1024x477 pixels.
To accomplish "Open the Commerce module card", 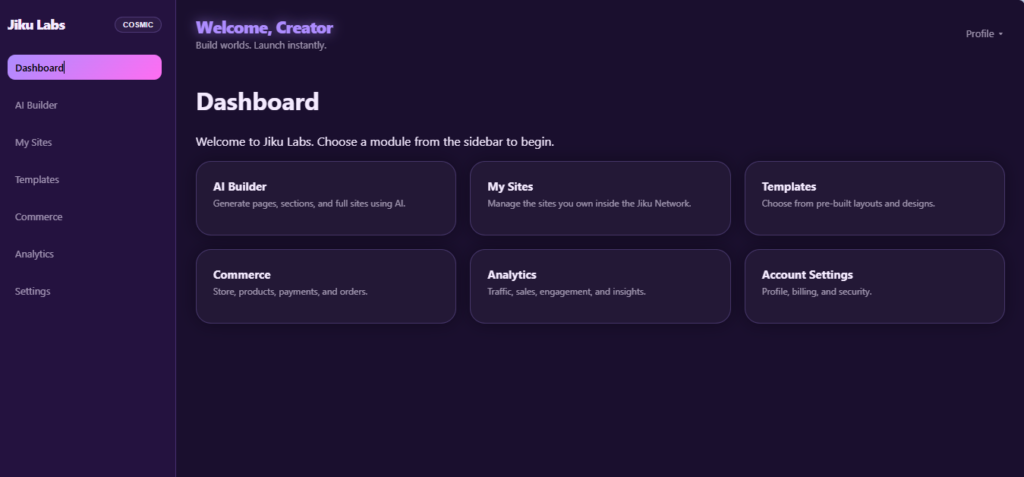I will pos(326,286).
